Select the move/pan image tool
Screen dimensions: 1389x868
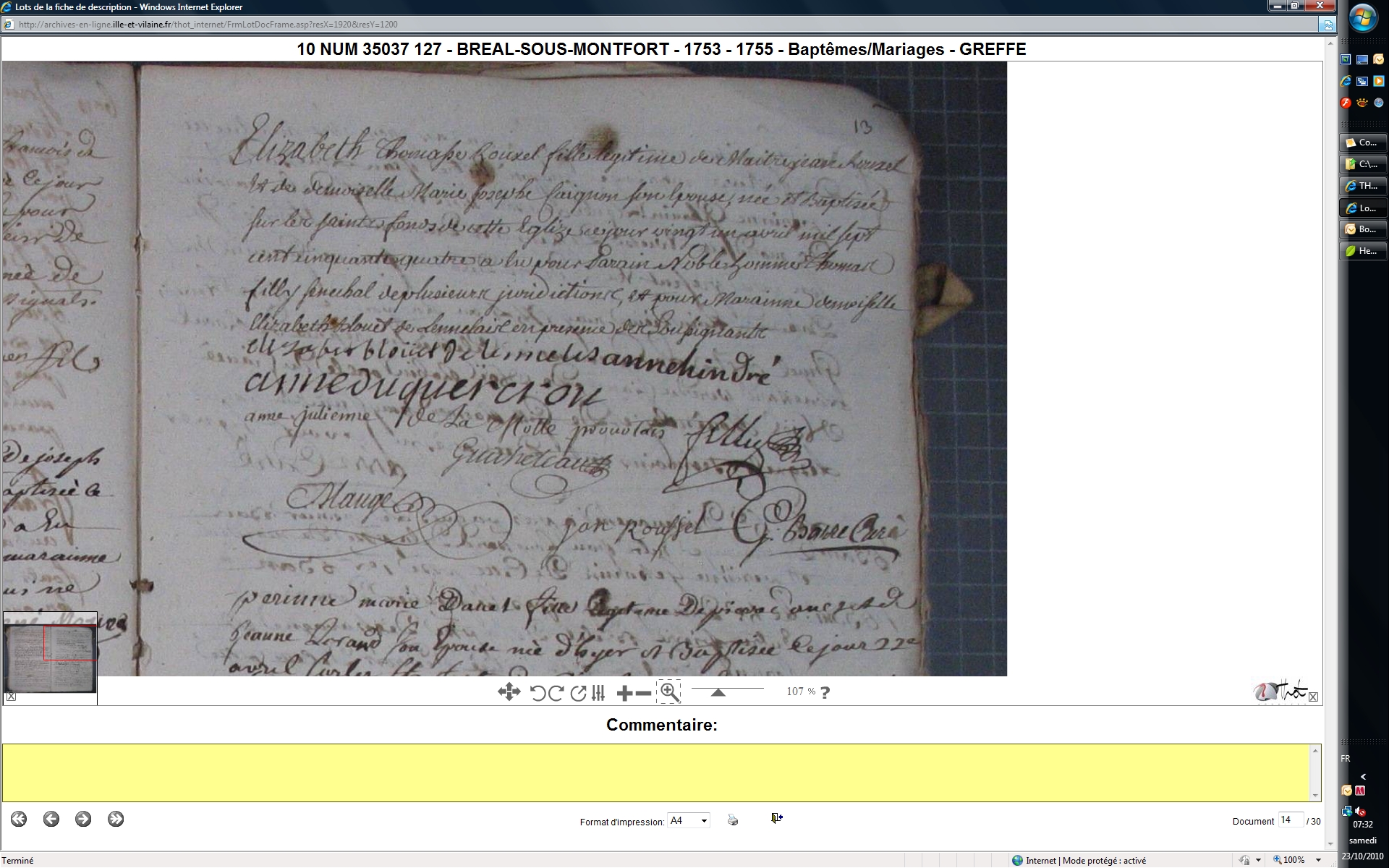click(509, 692)
